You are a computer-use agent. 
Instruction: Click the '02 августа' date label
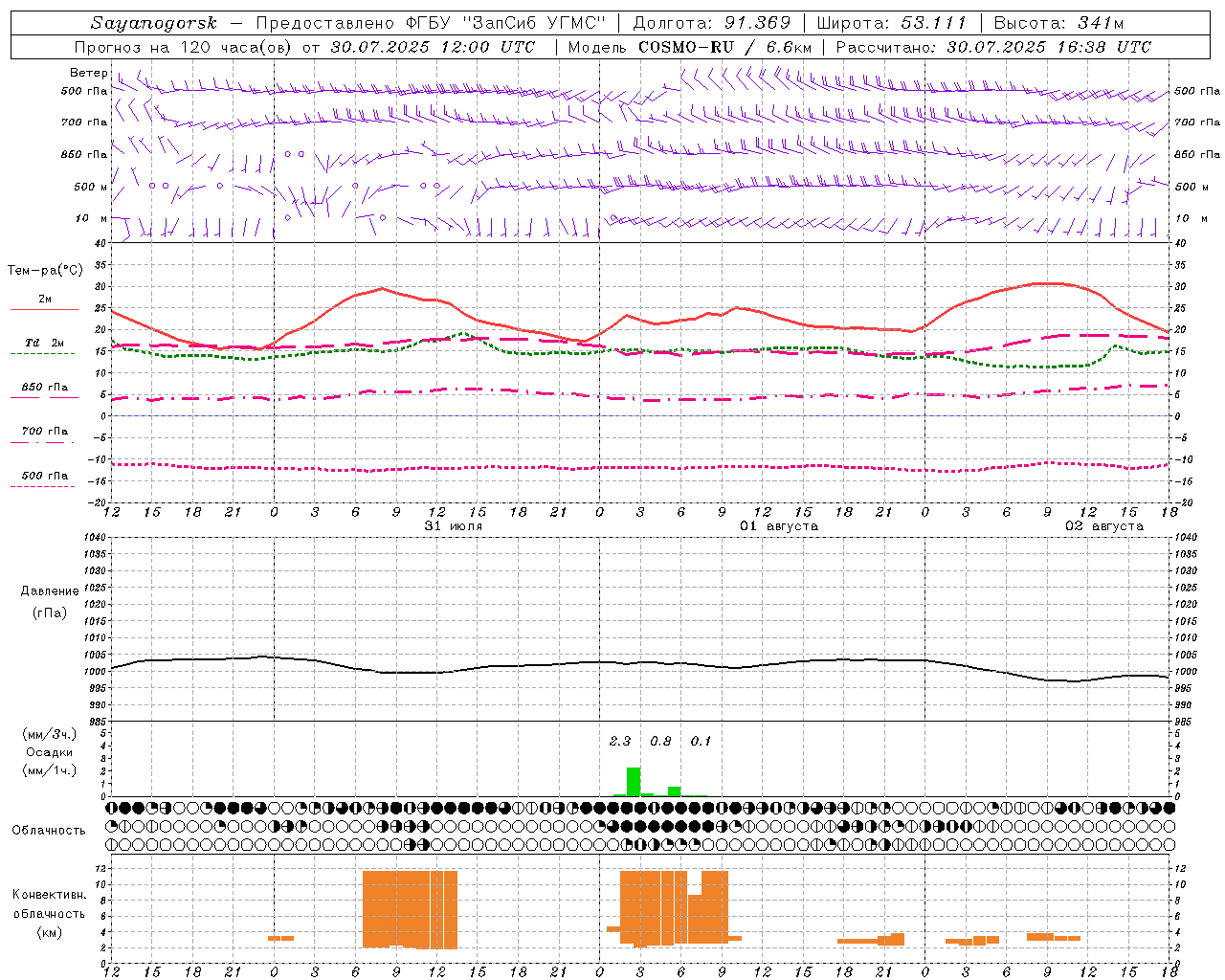coord(1104,526)
